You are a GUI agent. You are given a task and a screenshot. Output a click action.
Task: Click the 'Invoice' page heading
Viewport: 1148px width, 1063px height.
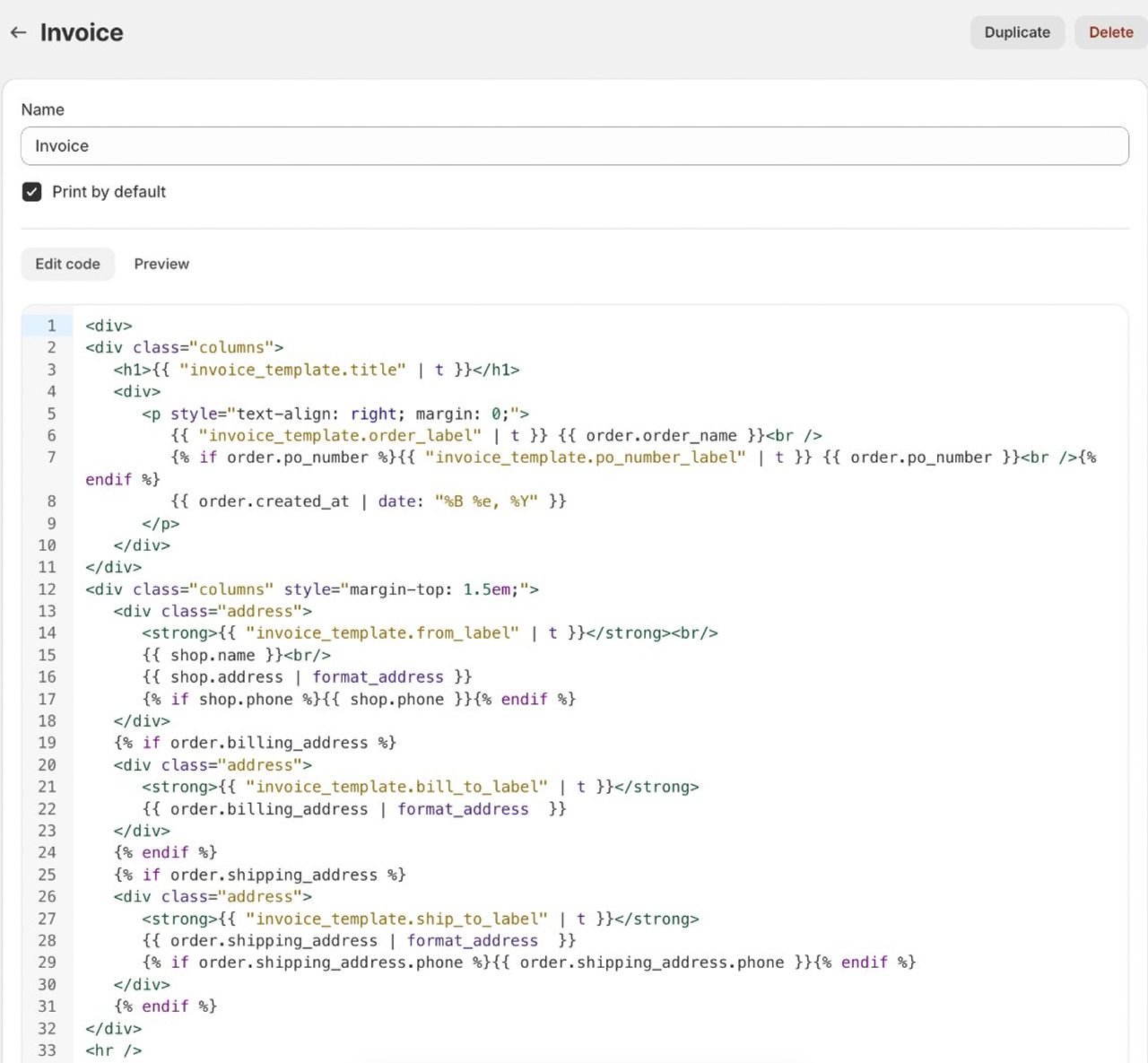coord(82,32)
